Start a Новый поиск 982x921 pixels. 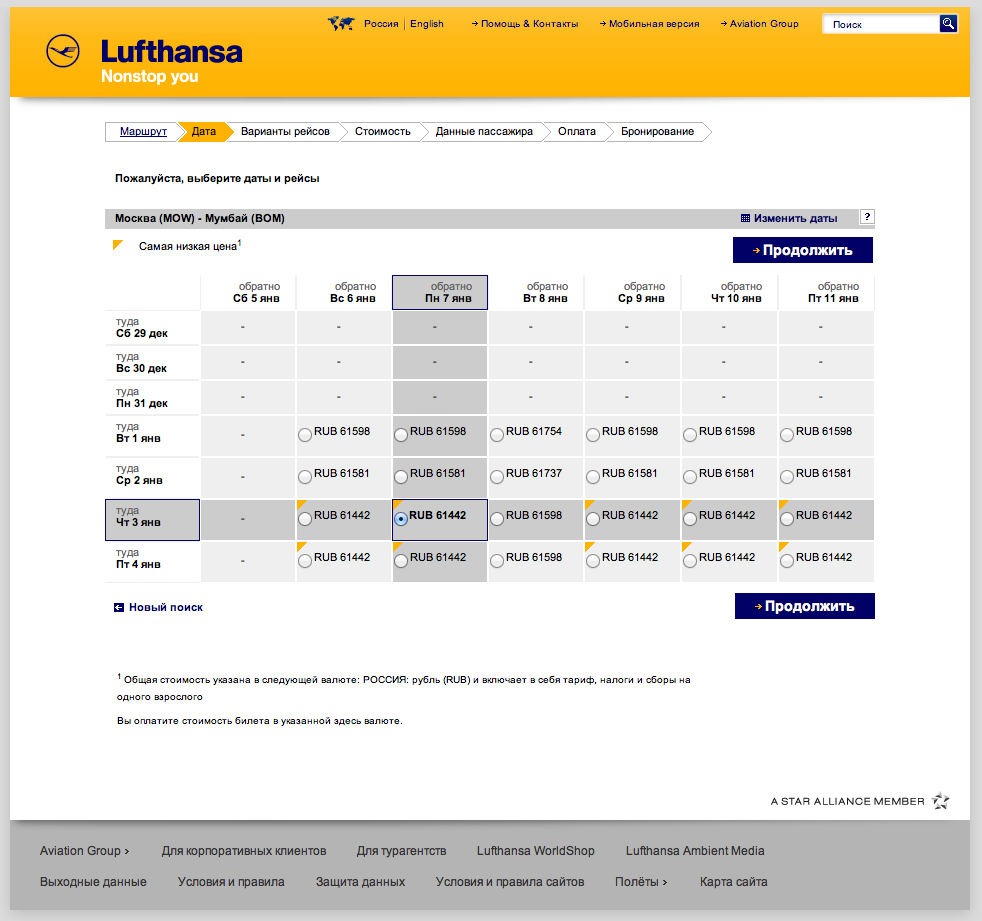(166, 607)
